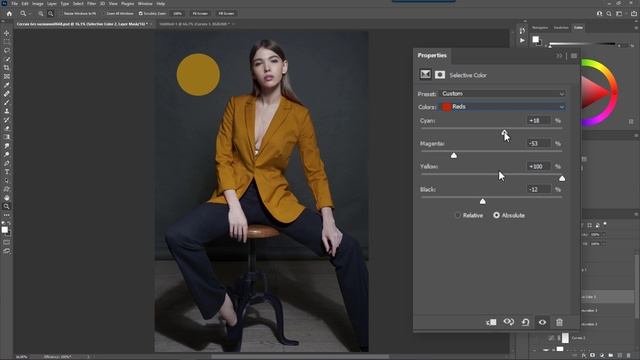Open the Window menu
The height and width of the screenshot is (360, 640).
click(145, 3)
